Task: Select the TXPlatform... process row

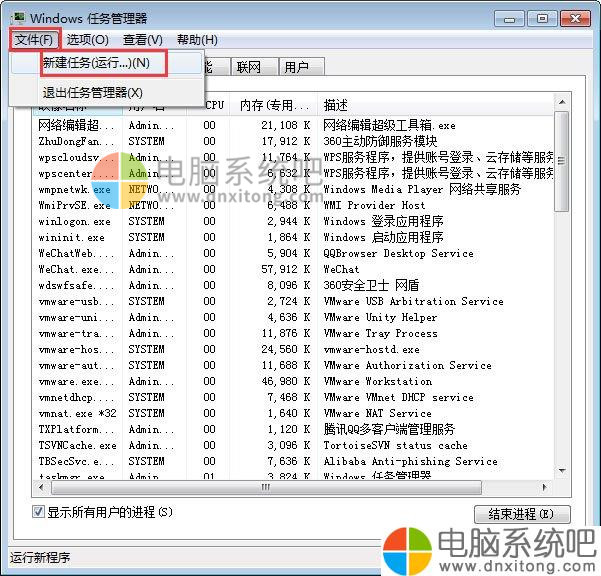Action: pos(293,430)
